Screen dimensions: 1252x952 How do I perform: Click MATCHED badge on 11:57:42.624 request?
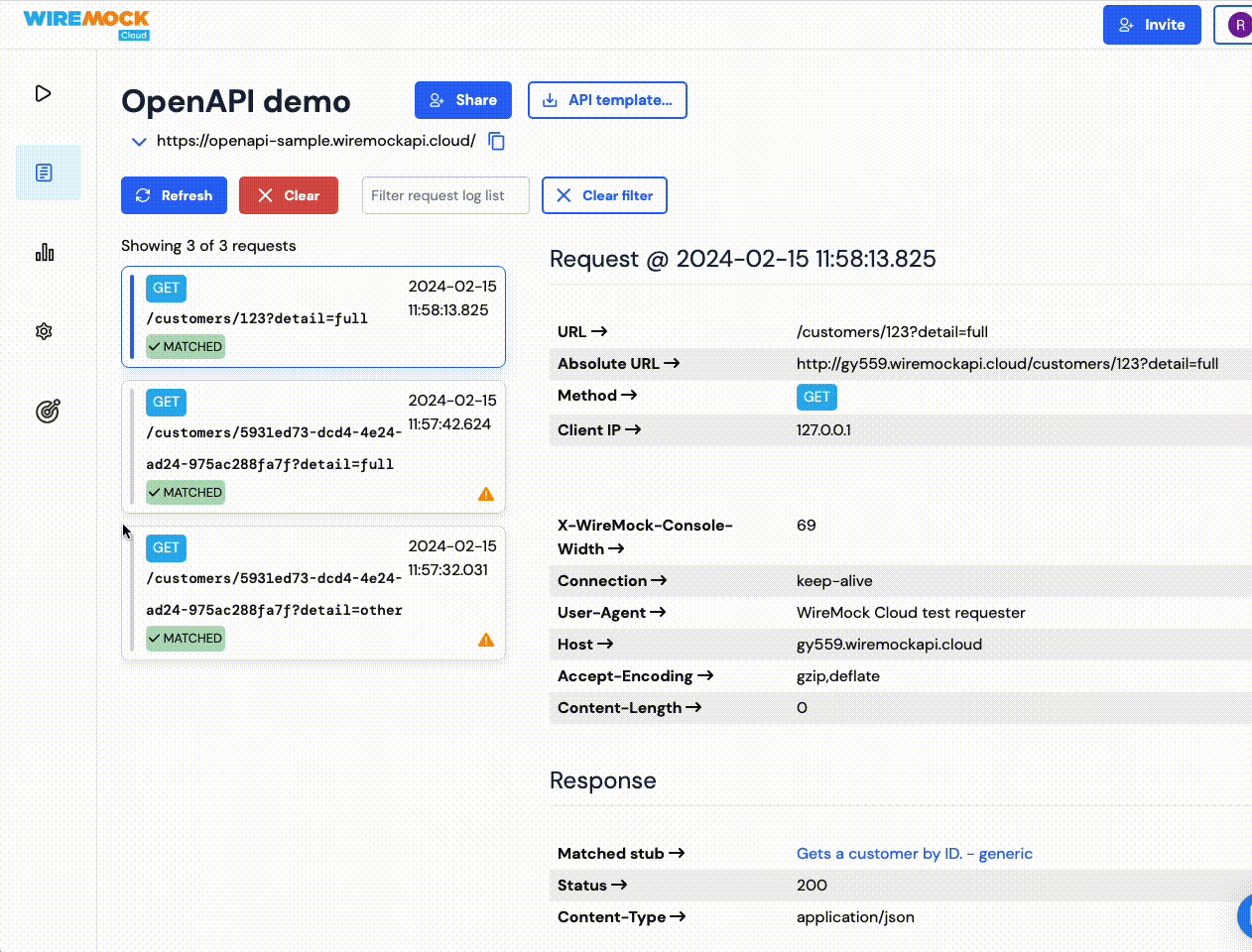tap(186, 492)
